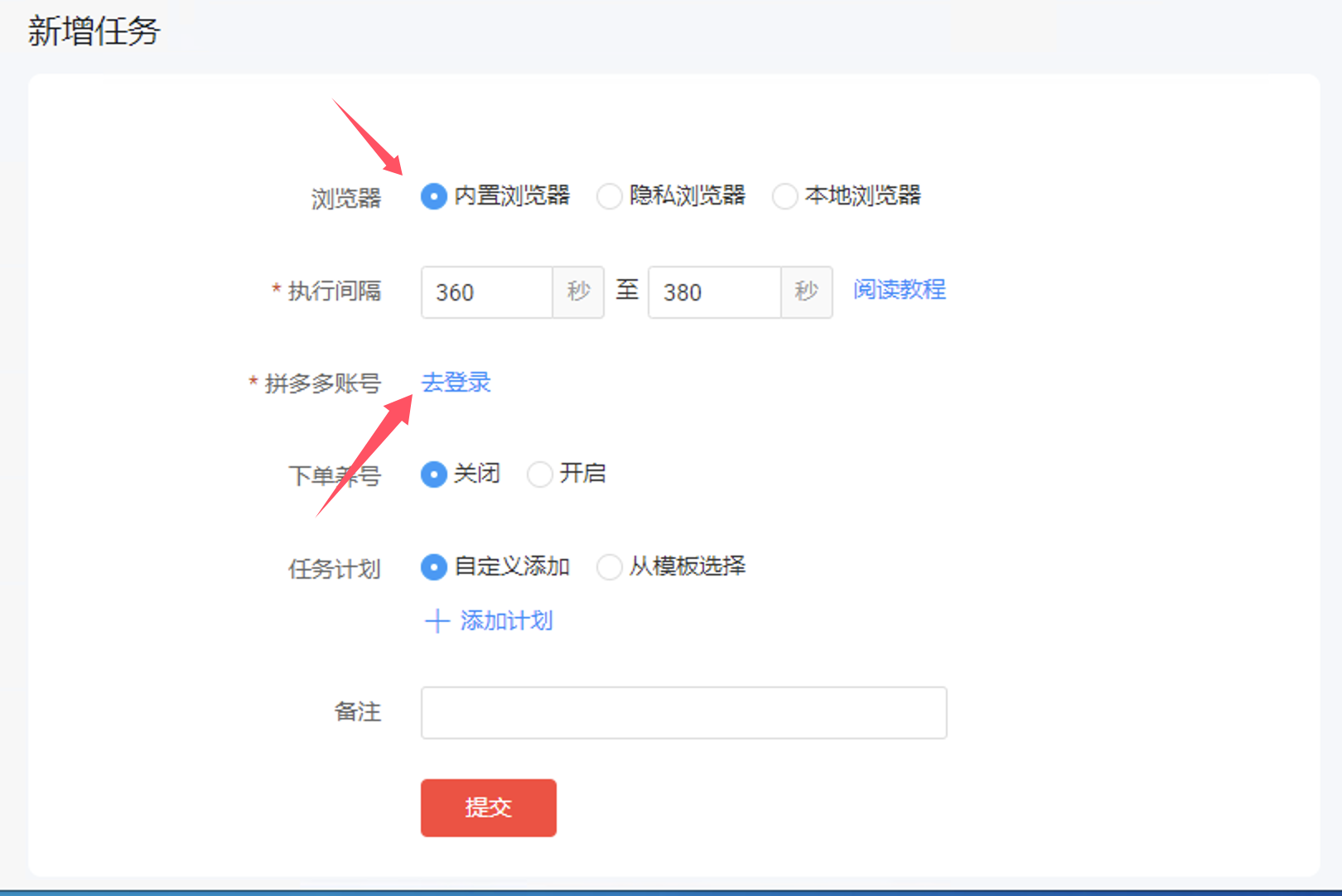Click the plus icon before 添加计划

click(437, 621)
